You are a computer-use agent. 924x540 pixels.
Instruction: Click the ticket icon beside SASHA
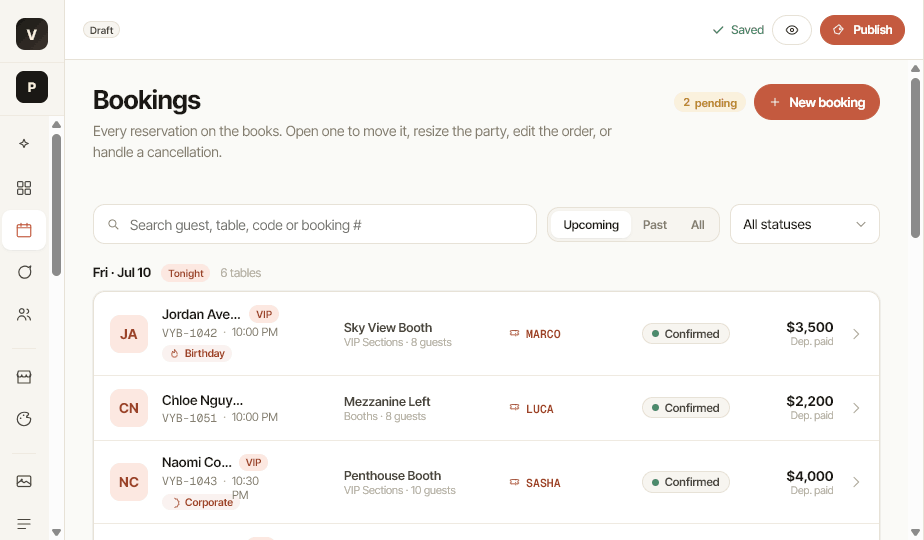[514, 482]
